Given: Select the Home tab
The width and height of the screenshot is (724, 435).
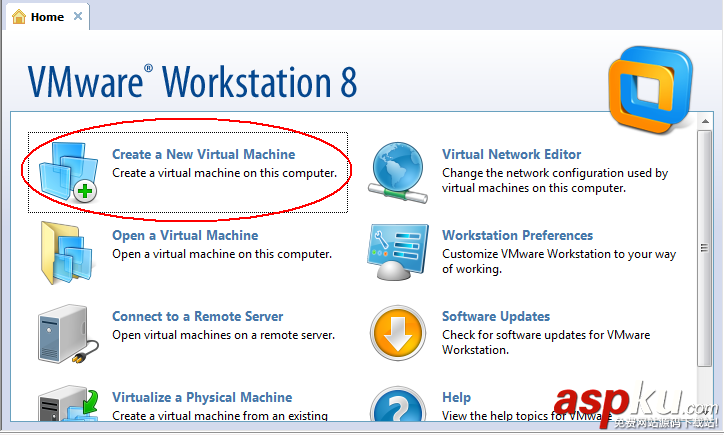Looking at the screenshot, I should tap(47, 17).
